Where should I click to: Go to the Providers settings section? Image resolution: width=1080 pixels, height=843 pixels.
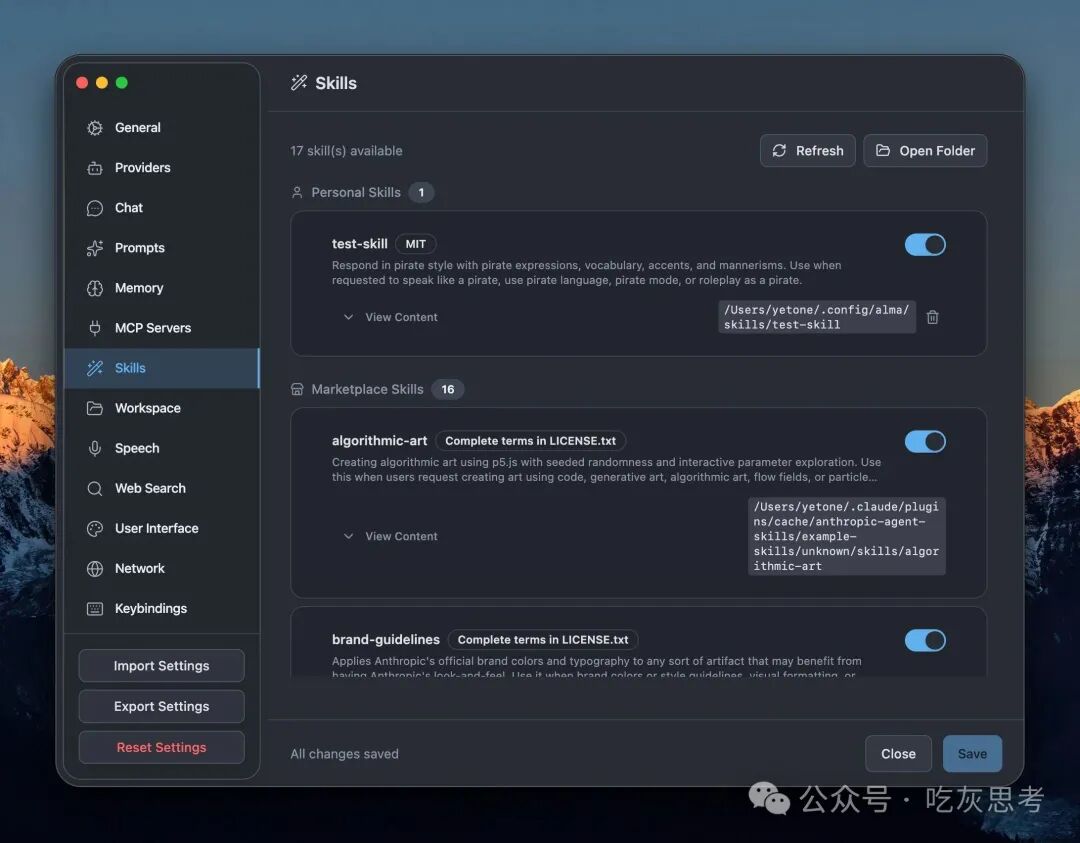pyautogui.click(x=161, y=168)
